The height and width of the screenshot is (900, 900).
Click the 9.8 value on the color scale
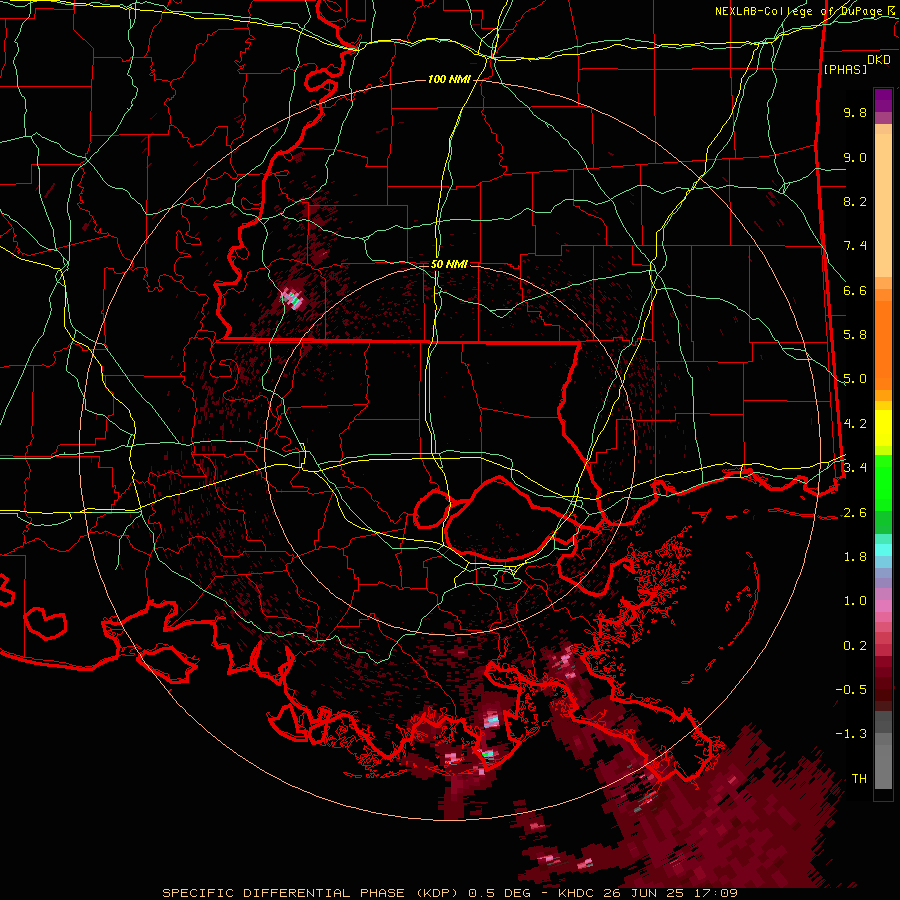click(x=855, y=113)
